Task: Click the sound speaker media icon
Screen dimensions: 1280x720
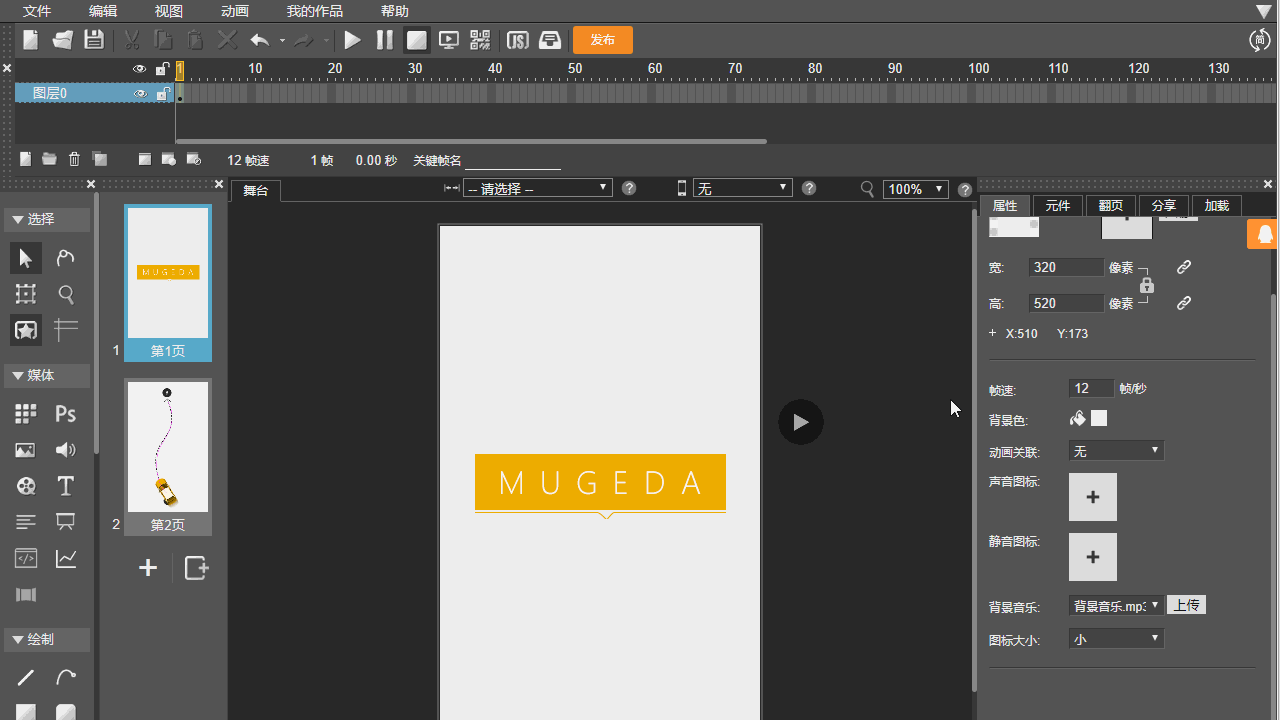Action: click(66, 450)
